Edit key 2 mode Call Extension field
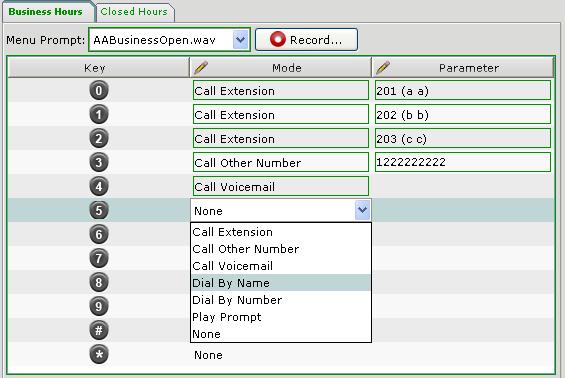Screen dimensions: 565x378 pyautogui.click(x=281, y=139)
